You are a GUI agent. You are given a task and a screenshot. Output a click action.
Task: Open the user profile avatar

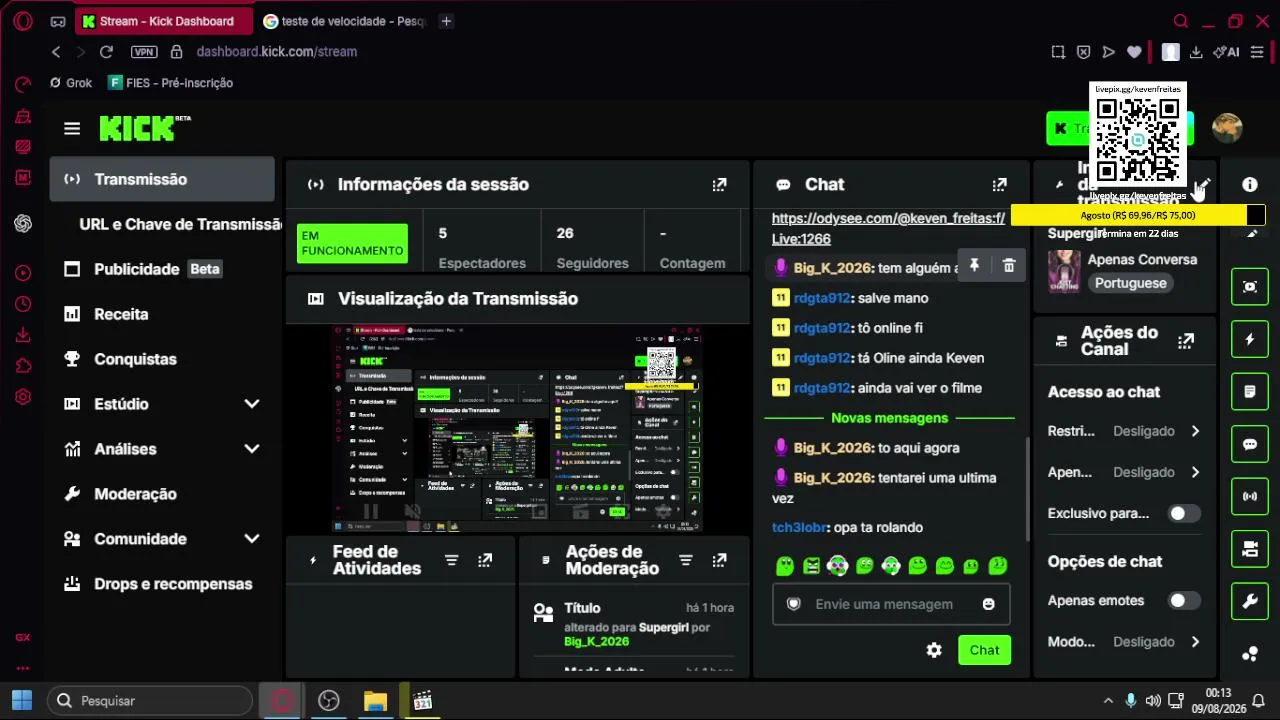coord(1227,128)
